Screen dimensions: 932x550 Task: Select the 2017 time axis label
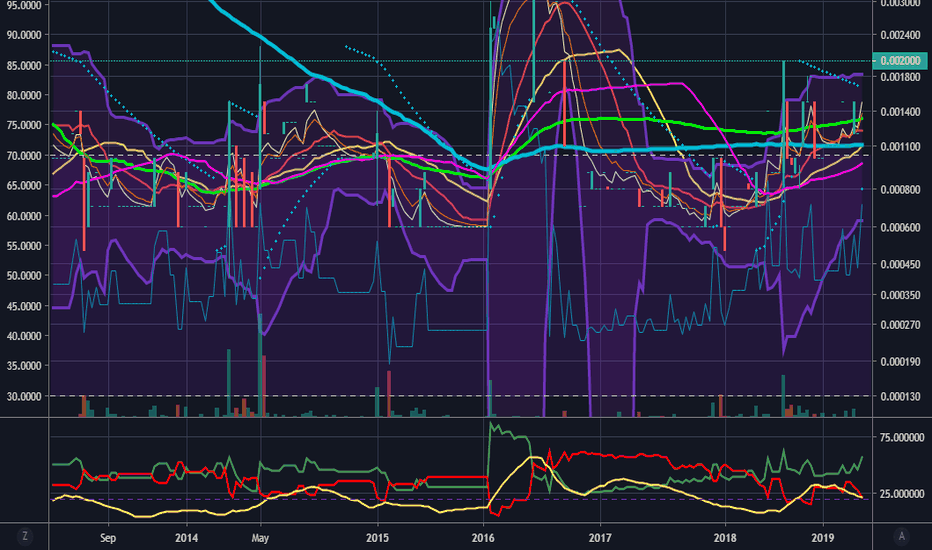[x=600, y=538]
